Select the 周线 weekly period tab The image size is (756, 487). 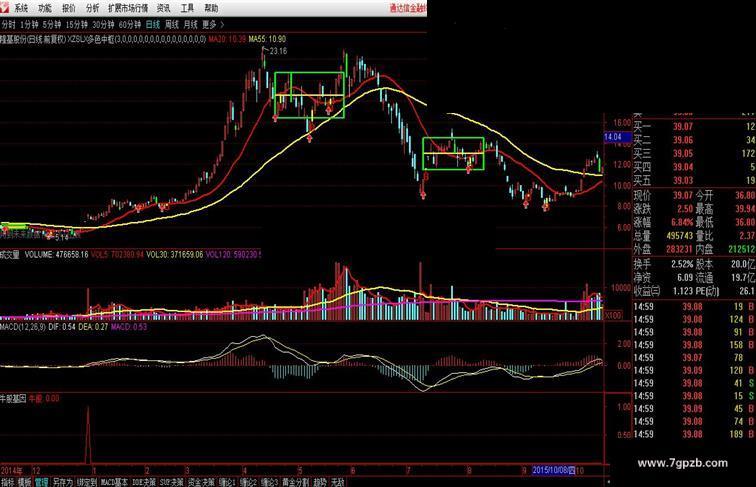click(172, 24)
